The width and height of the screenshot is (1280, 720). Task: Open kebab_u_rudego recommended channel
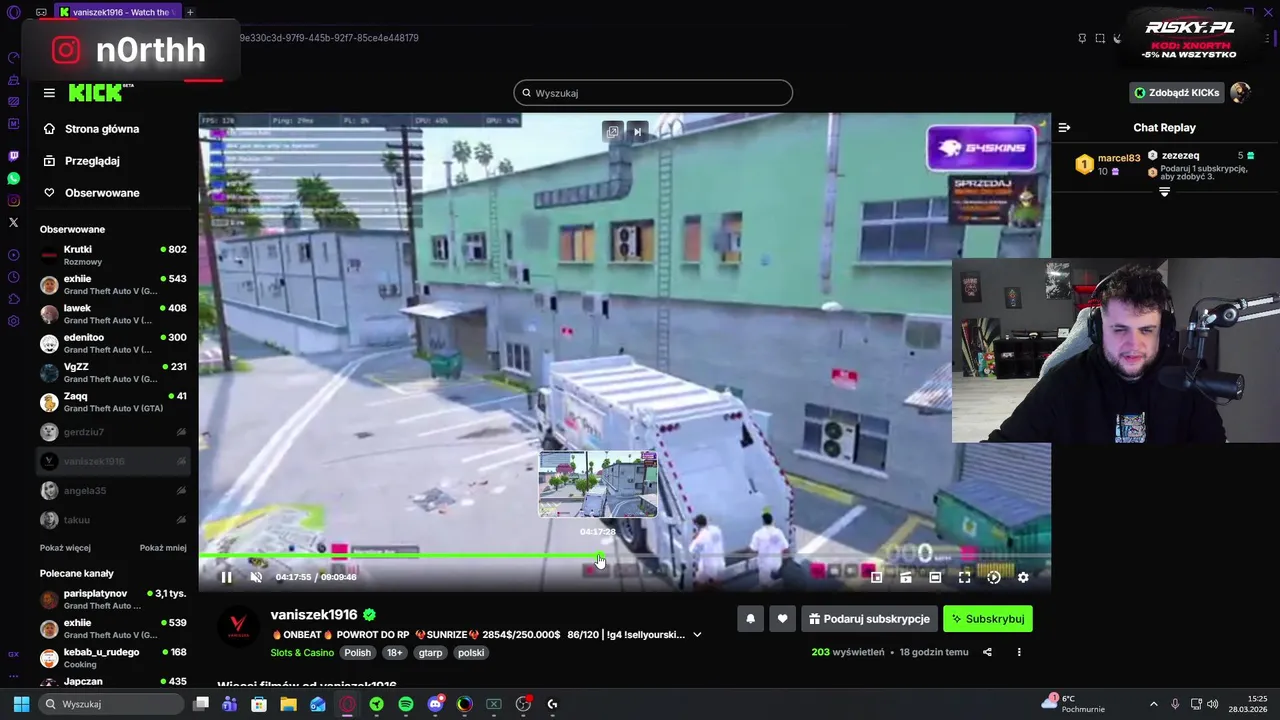click(113, 658)
